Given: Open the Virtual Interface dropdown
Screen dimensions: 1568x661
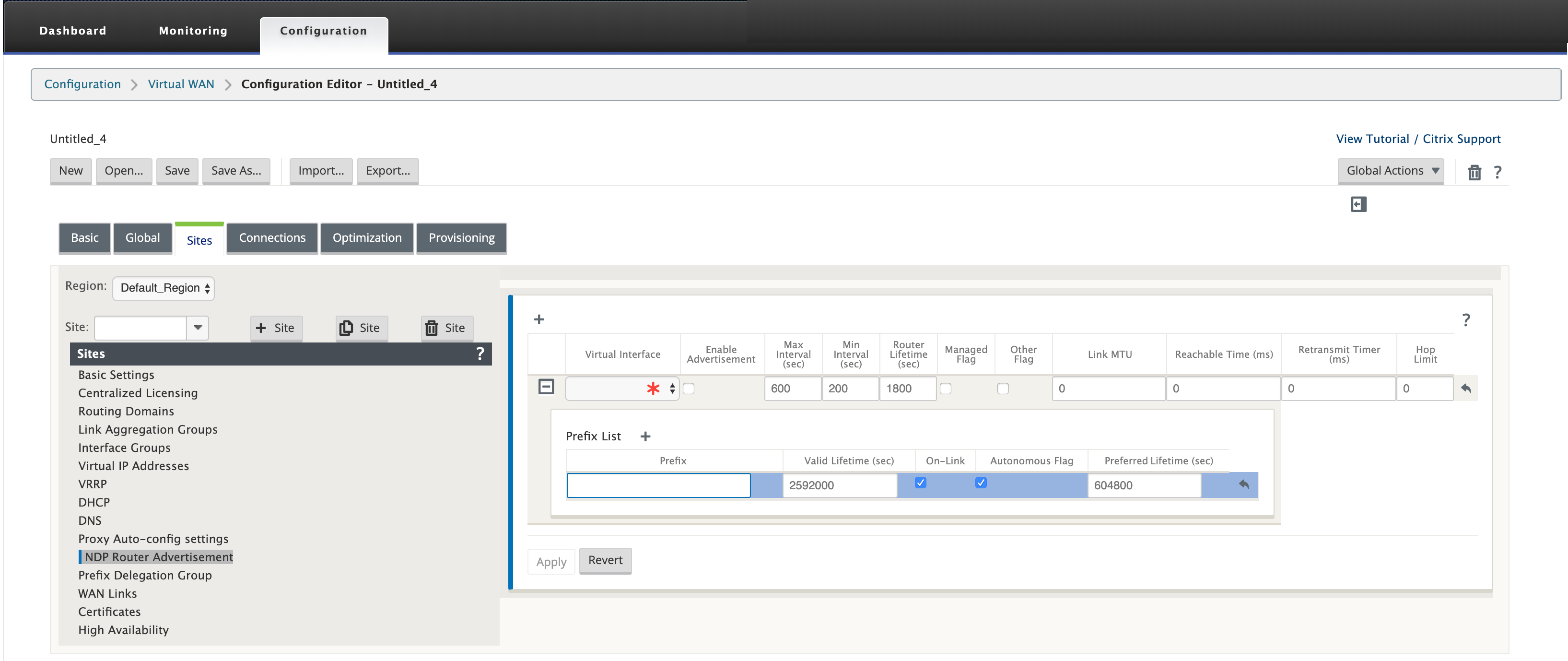Looking at the screenshot, I should (x=621, y=389).
